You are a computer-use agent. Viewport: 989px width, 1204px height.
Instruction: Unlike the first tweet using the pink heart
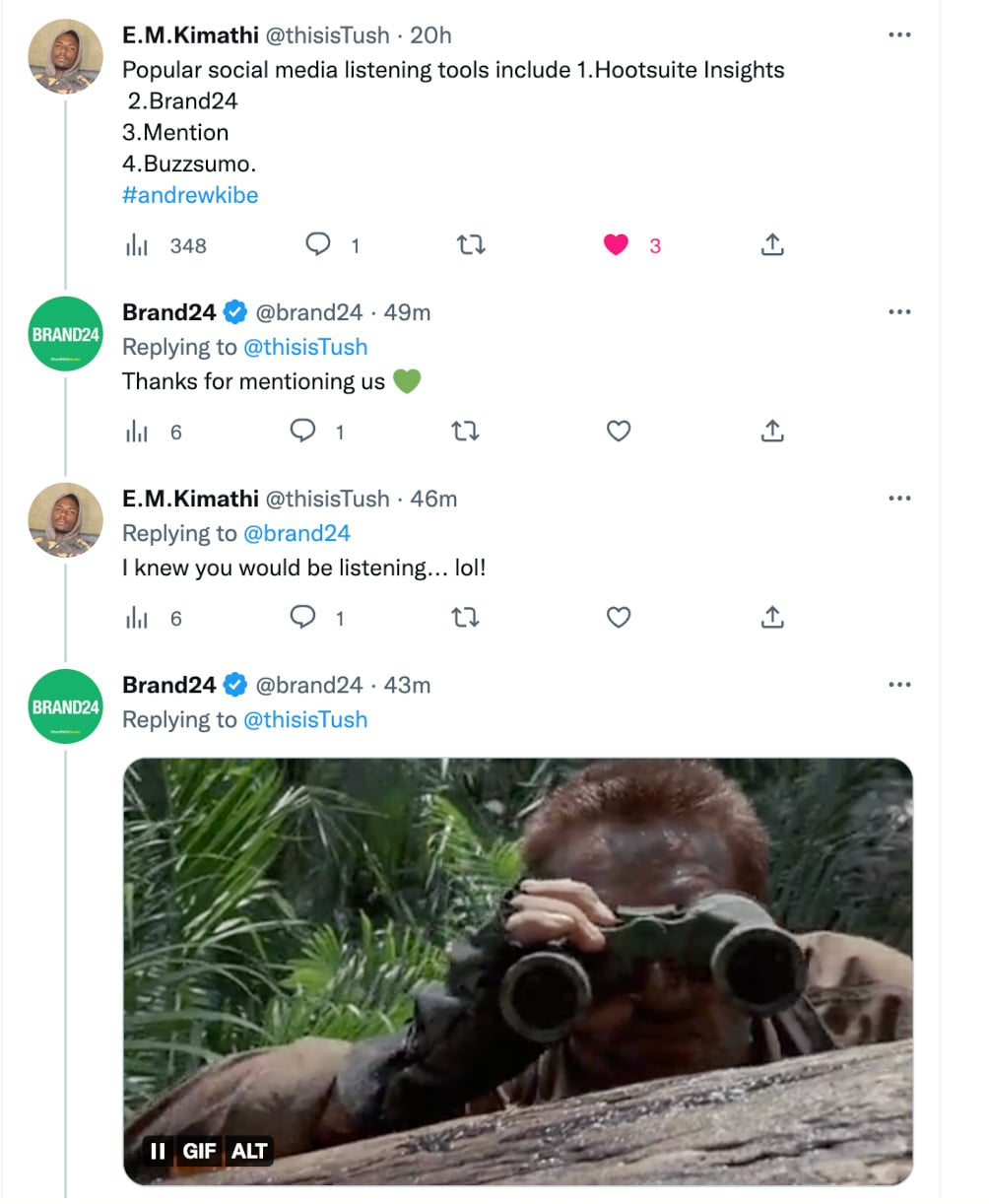click(616, 245)
